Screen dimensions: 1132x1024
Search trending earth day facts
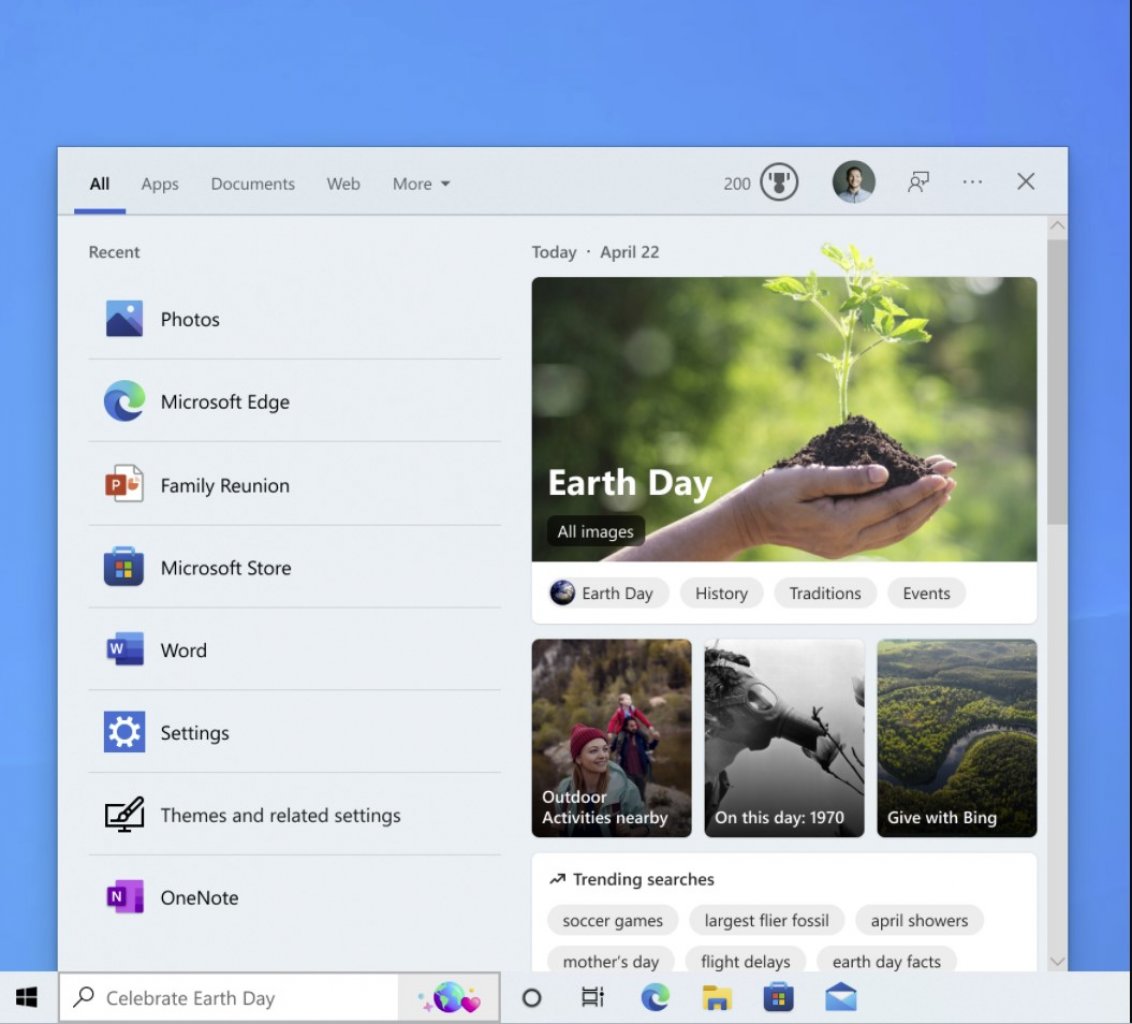pos(886,960)
